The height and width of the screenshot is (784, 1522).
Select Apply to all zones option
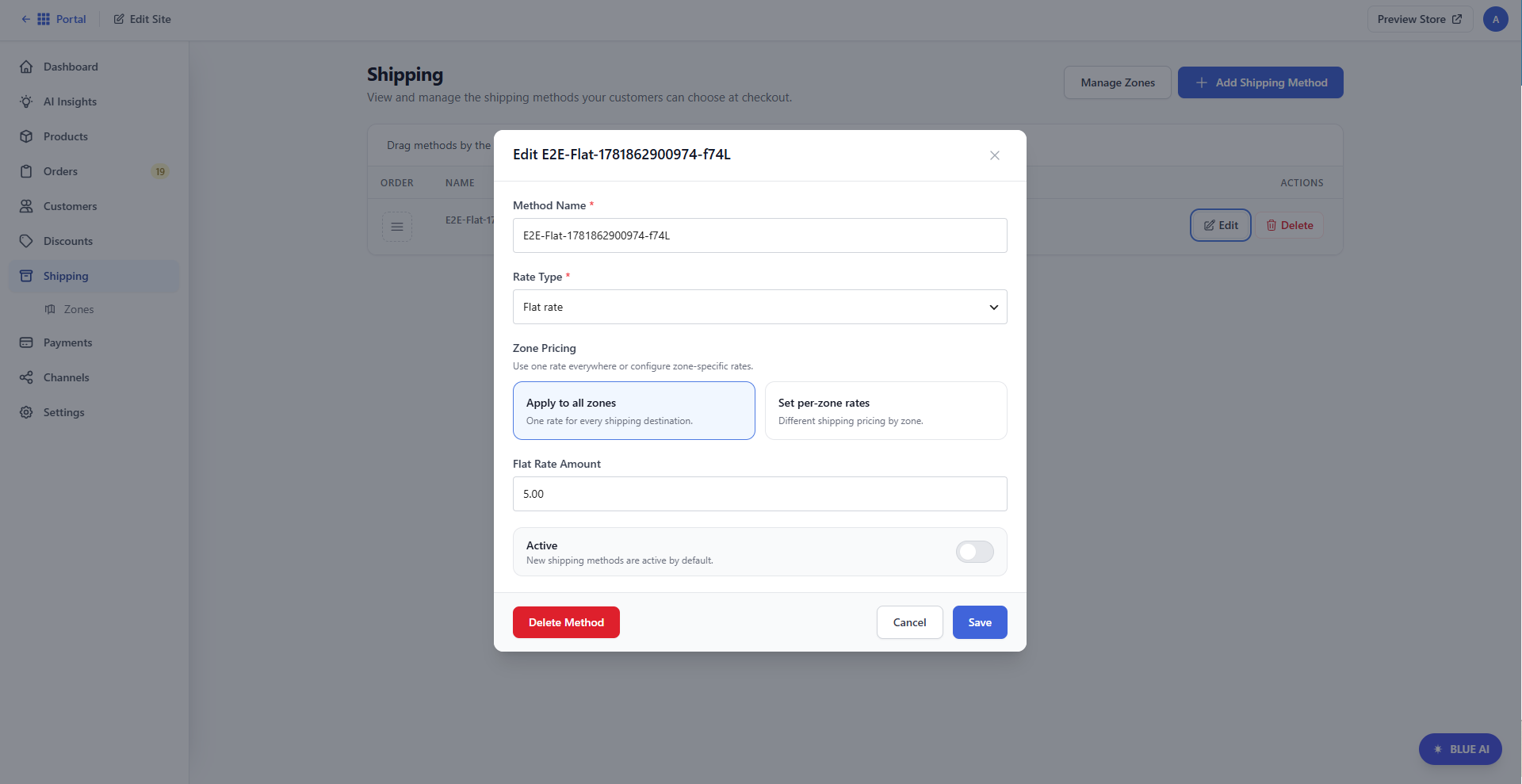tap(634, 411)
